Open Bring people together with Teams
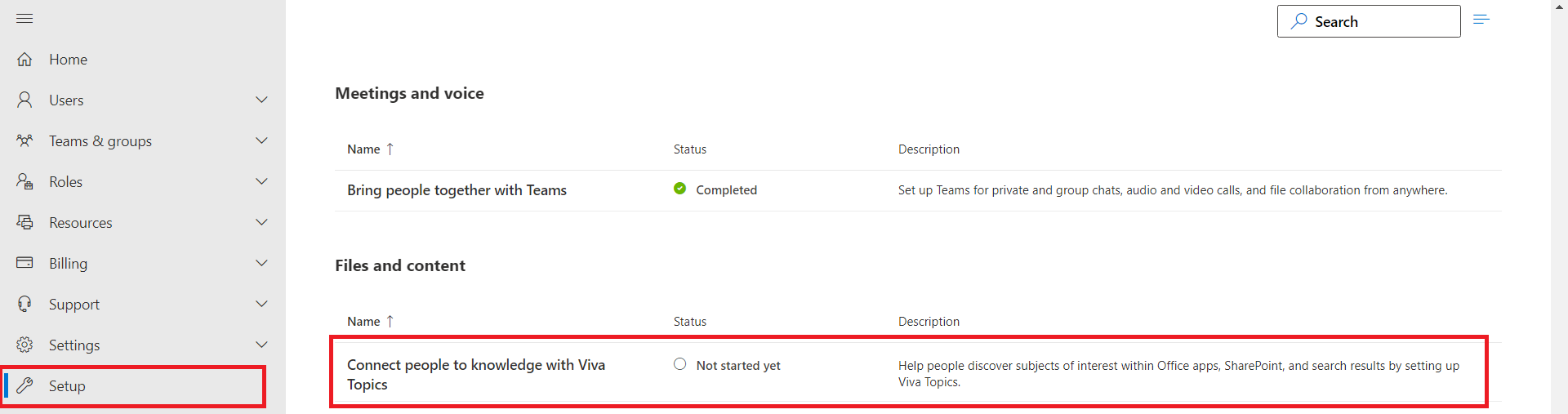The height and width of the screenshot is (414, 1568). coord(457,190)
